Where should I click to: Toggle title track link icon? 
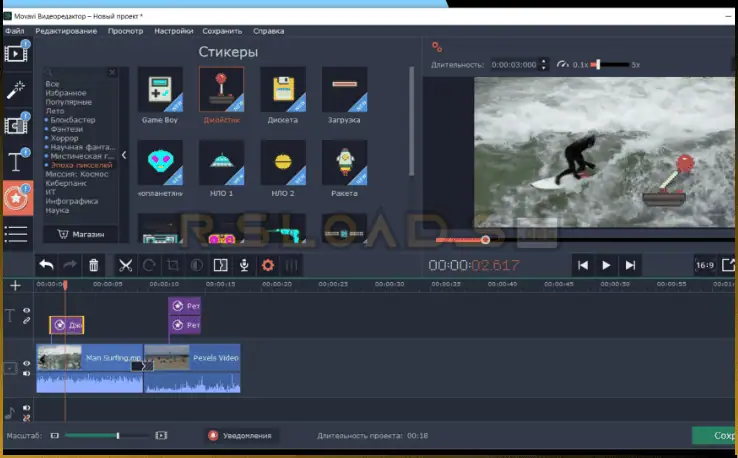(26, 321)
